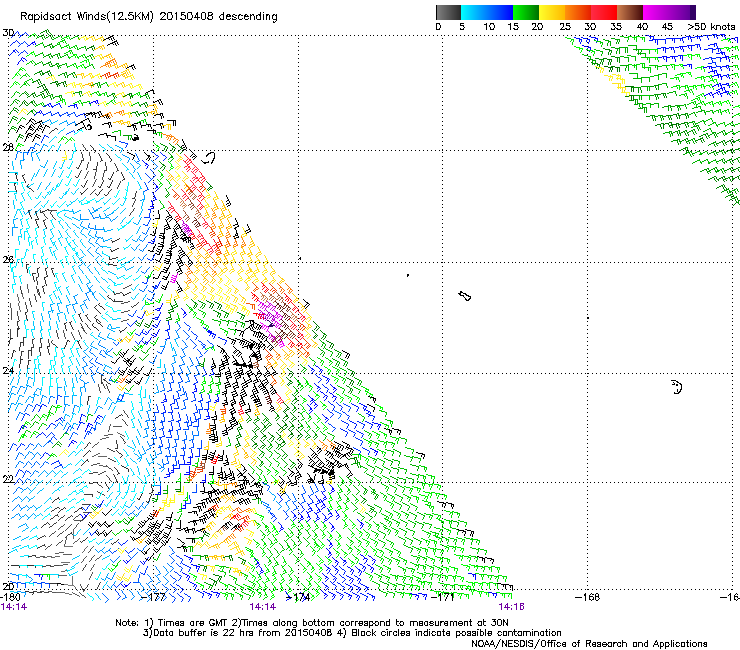This screenshot has width=740, height=650.
Task: Click the purple '14:14' time near -174
Action: 262,607
